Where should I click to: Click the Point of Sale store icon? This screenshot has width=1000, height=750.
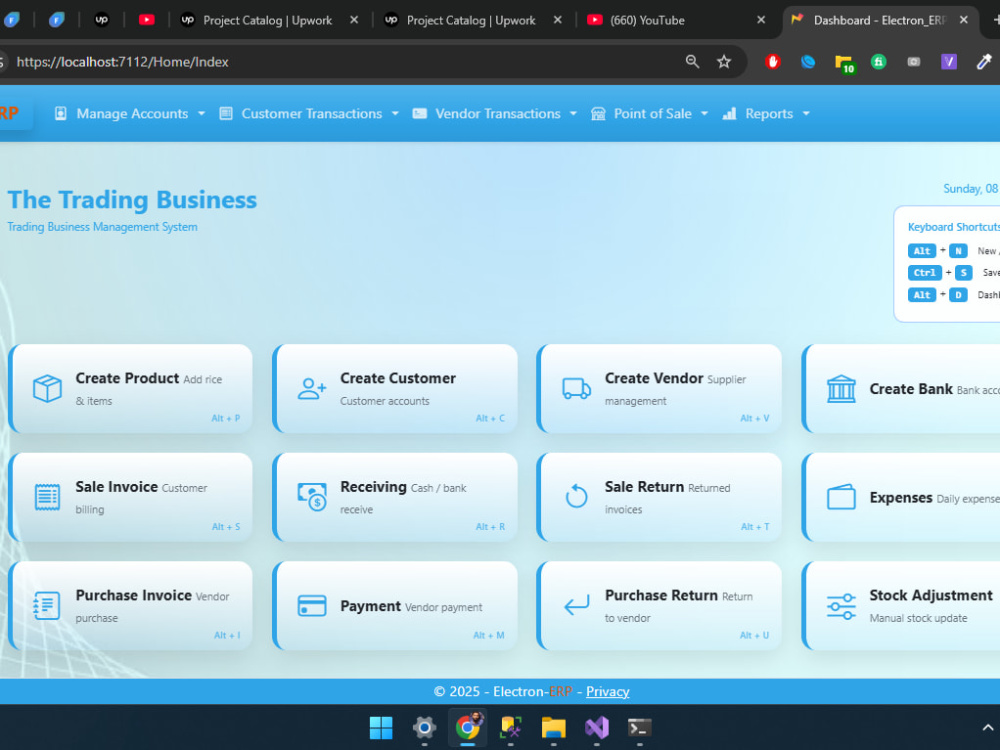[598, 114]
